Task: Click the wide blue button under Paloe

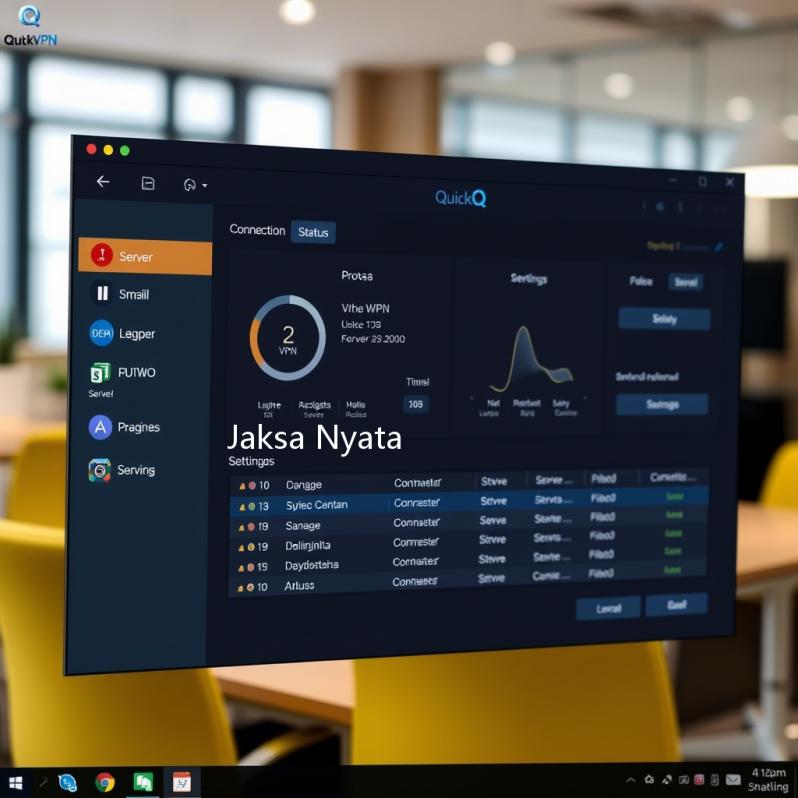Action: 664,319
